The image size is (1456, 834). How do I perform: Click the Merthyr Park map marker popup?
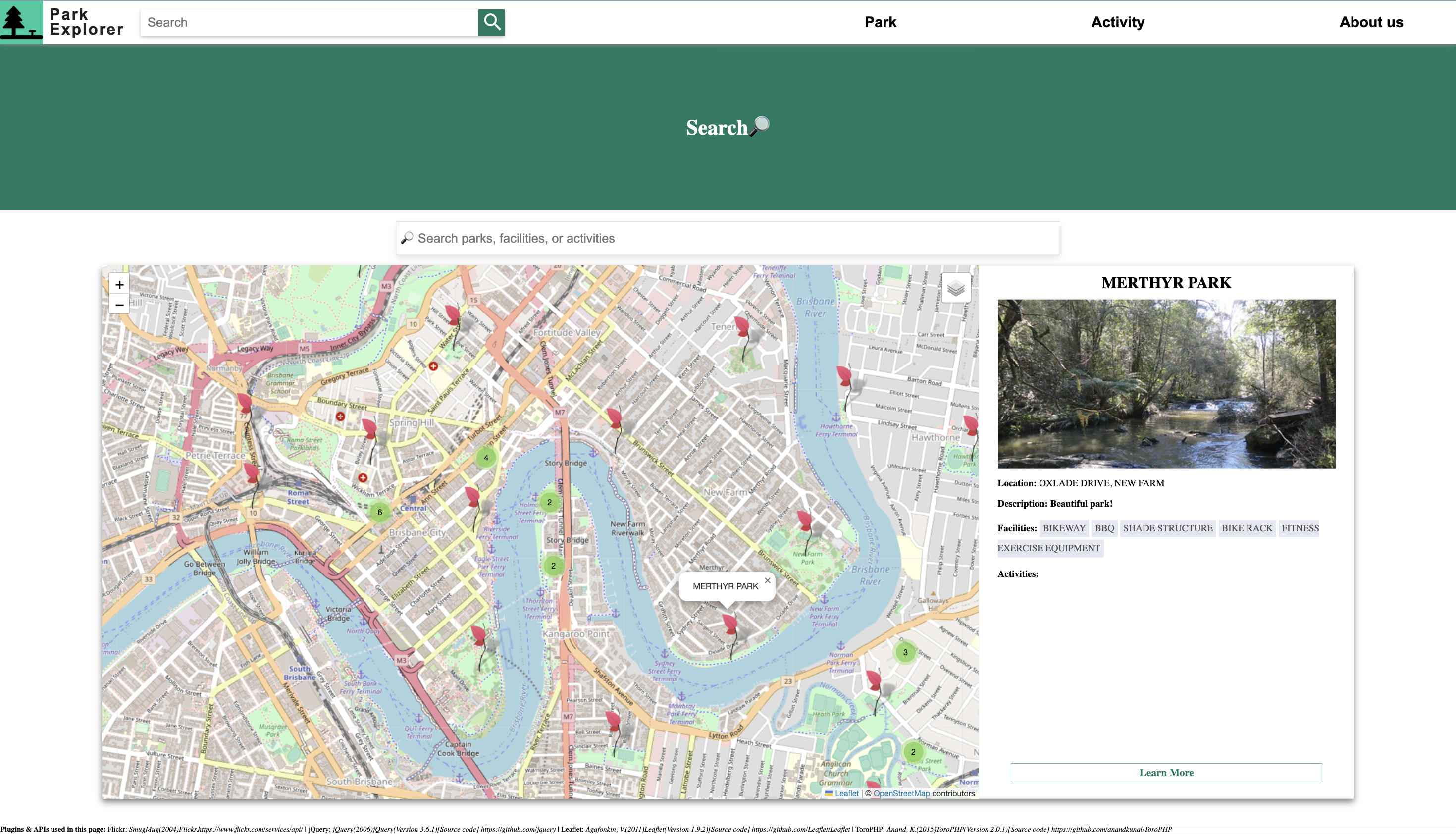pos(725,586)
